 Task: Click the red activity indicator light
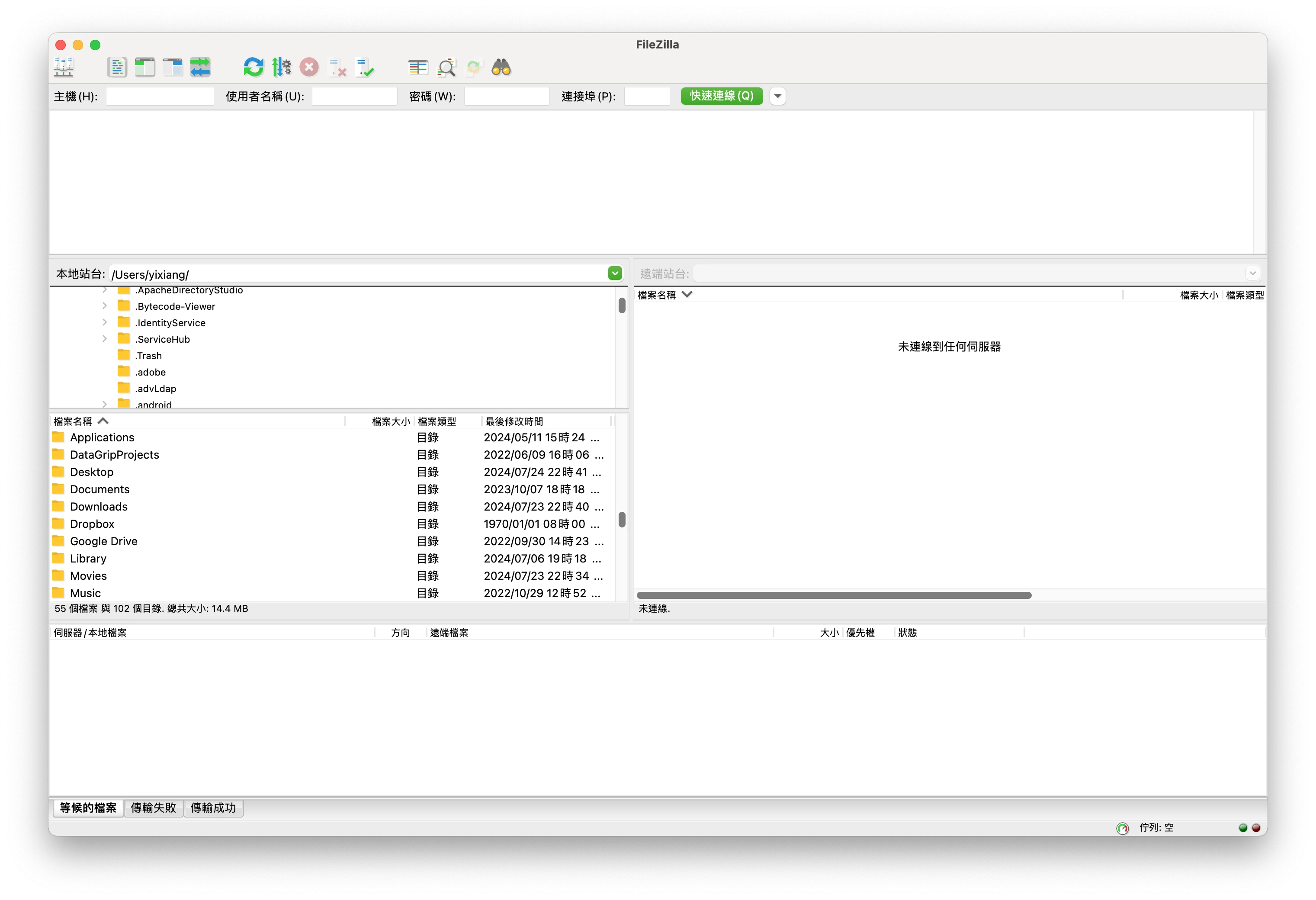[1256, 828]
